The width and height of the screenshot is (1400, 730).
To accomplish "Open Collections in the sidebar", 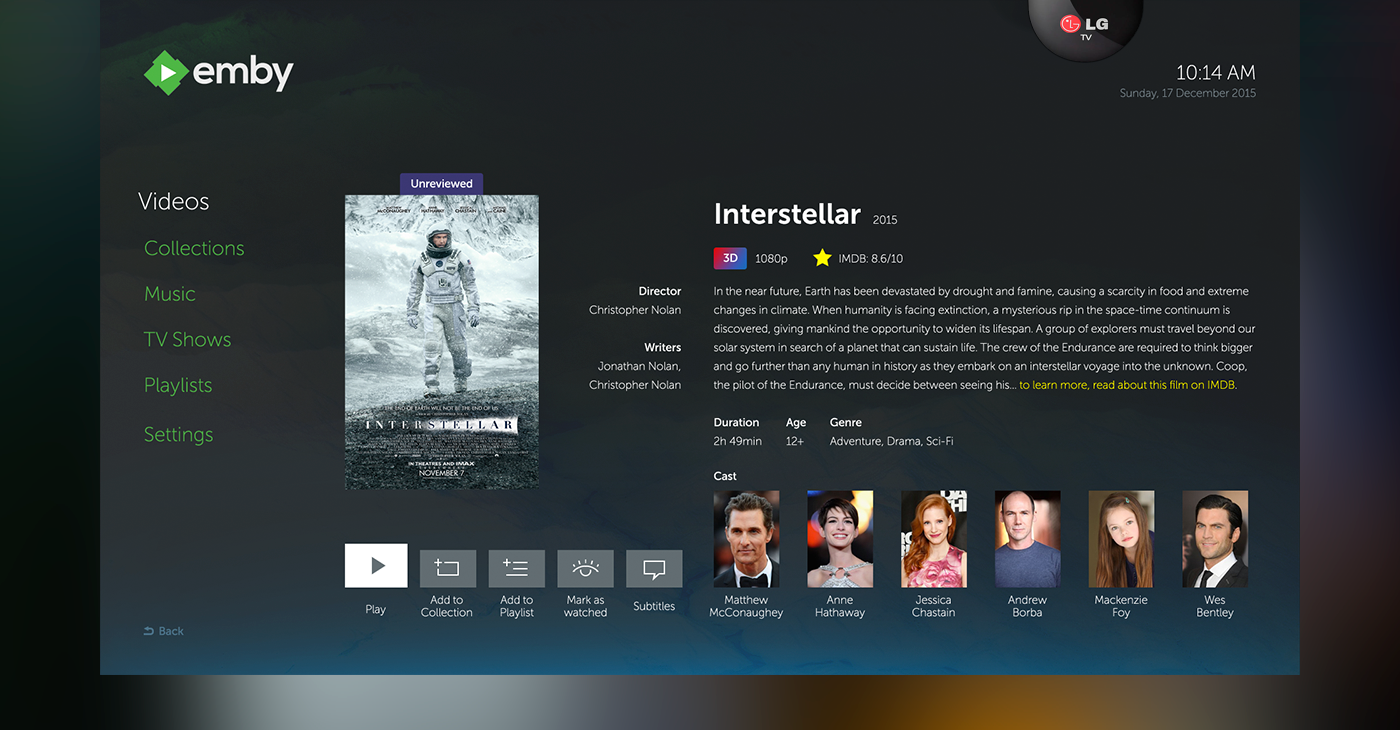I will click(x=194, y=248).
